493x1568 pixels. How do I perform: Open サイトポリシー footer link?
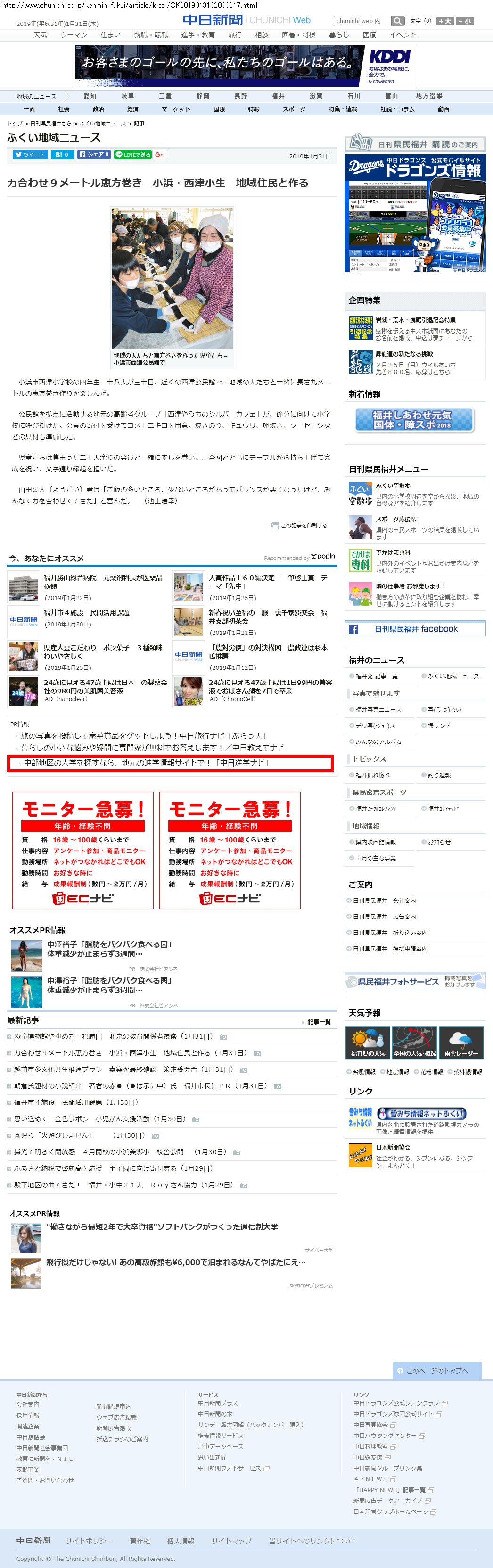click(89, 1541)
